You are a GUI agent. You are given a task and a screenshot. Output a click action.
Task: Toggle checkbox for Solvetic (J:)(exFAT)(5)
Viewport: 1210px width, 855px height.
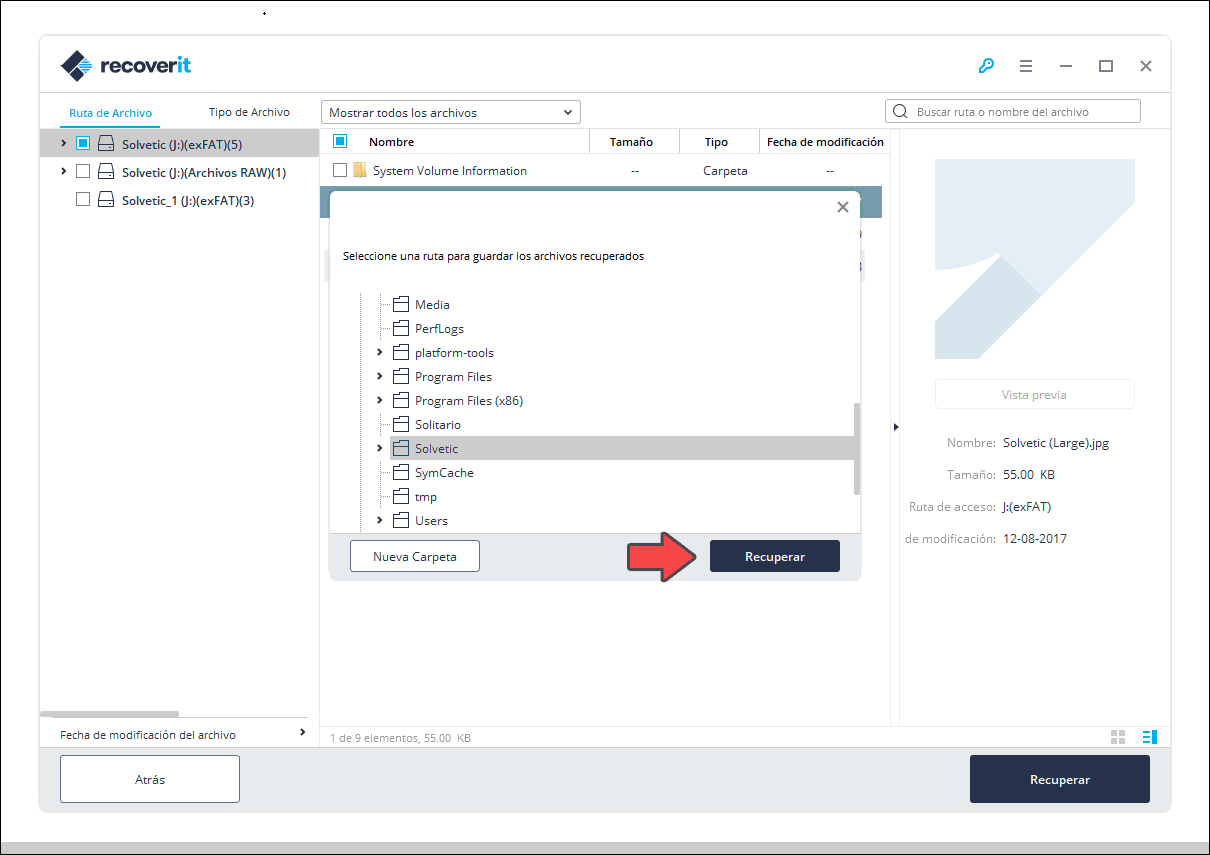[83, 144]
